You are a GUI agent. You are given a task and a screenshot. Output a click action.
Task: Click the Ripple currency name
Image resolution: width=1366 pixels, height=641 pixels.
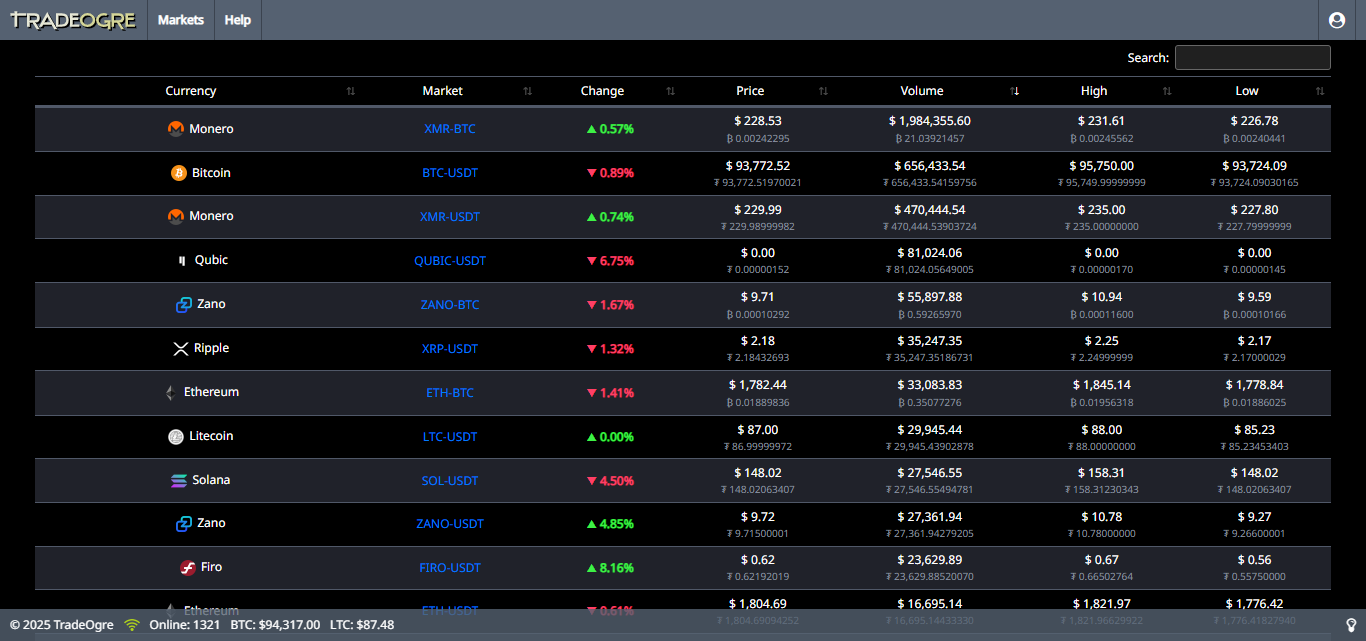pyautogui.click(x=211, y=348)
